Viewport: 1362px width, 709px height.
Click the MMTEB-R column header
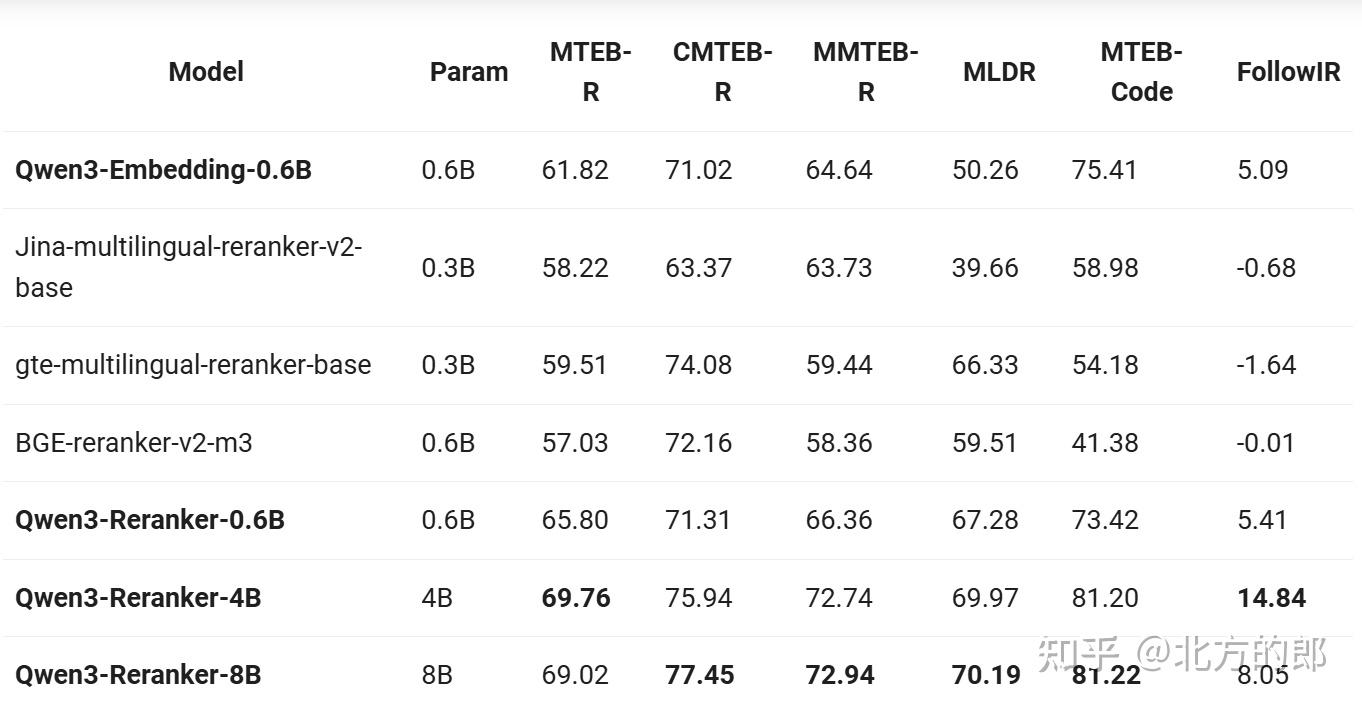pyautogui.click(x=865, y=72)
